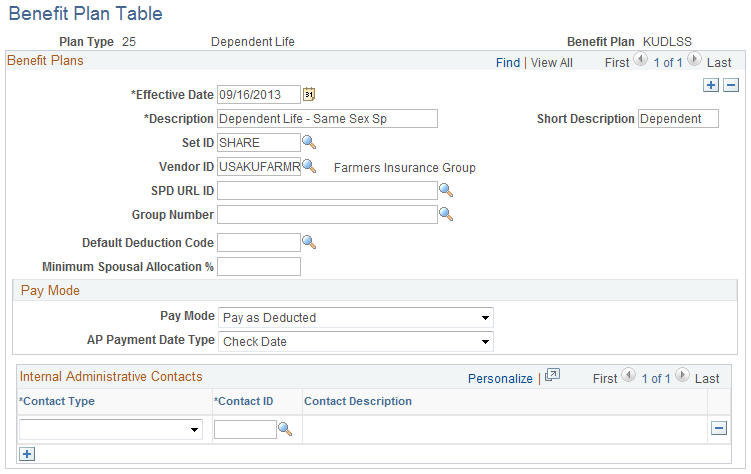Sort by Contact ID column header
The width and height of the screenshot is (751, 474).
pyautogui.click(x=245, y=401)
